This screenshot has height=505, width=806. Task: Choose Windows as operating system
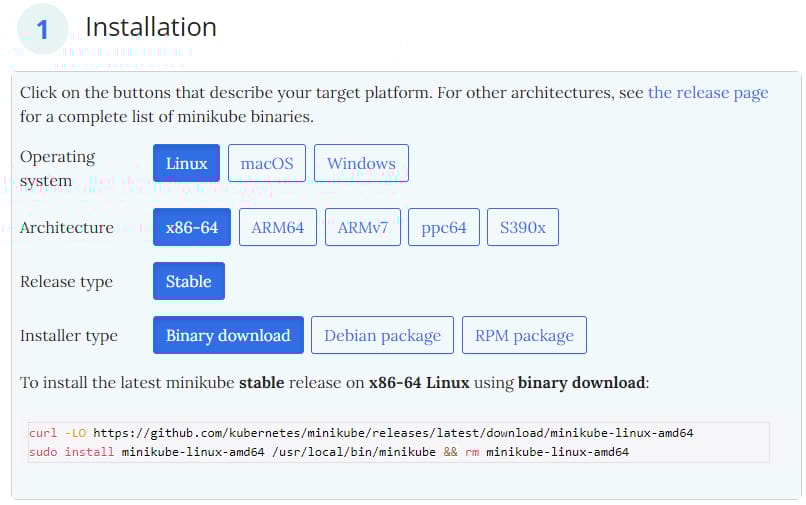click(x=361, y=163)
